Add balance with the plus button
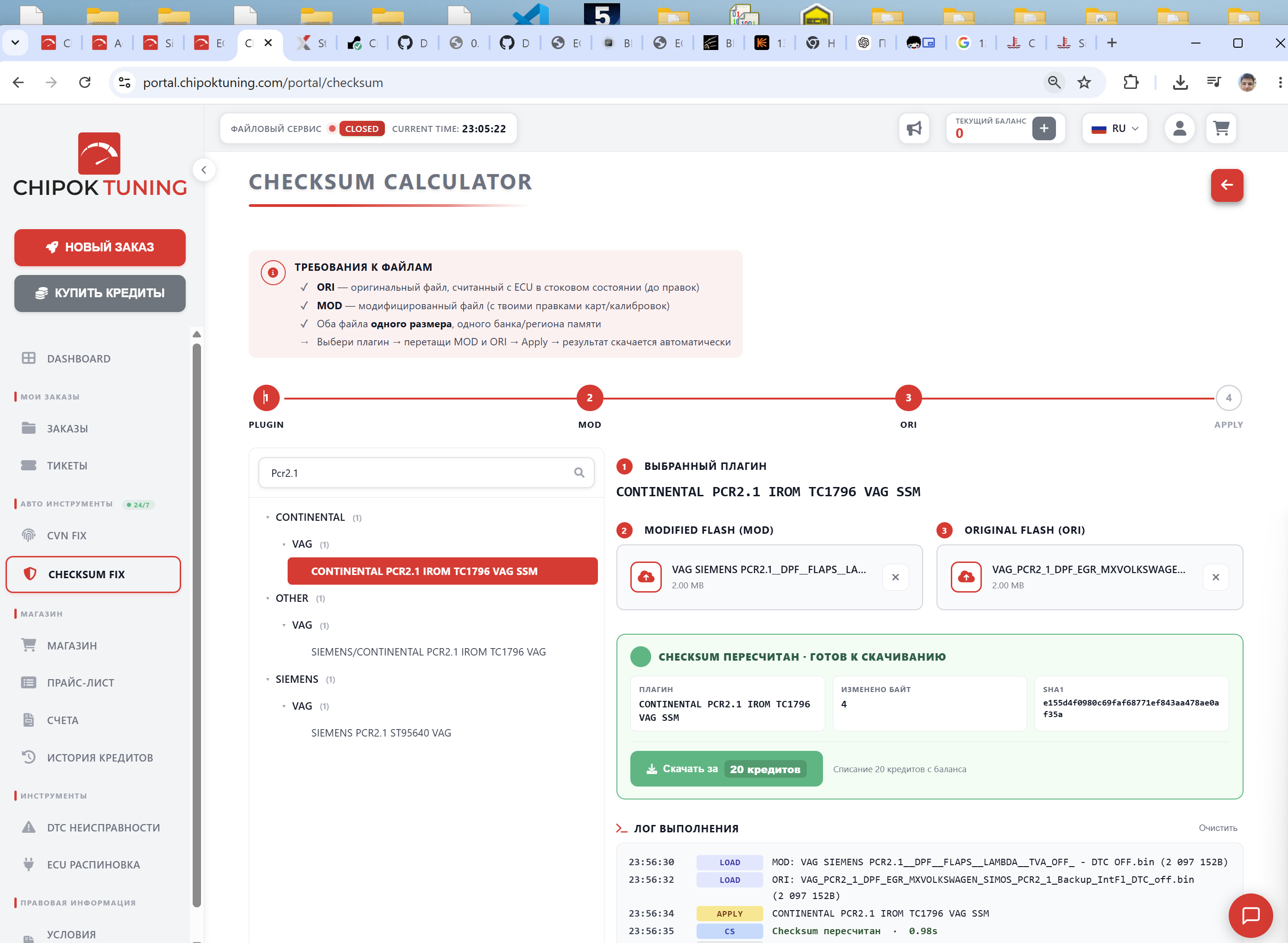Screen dimensions: 1288x943 1043,128
